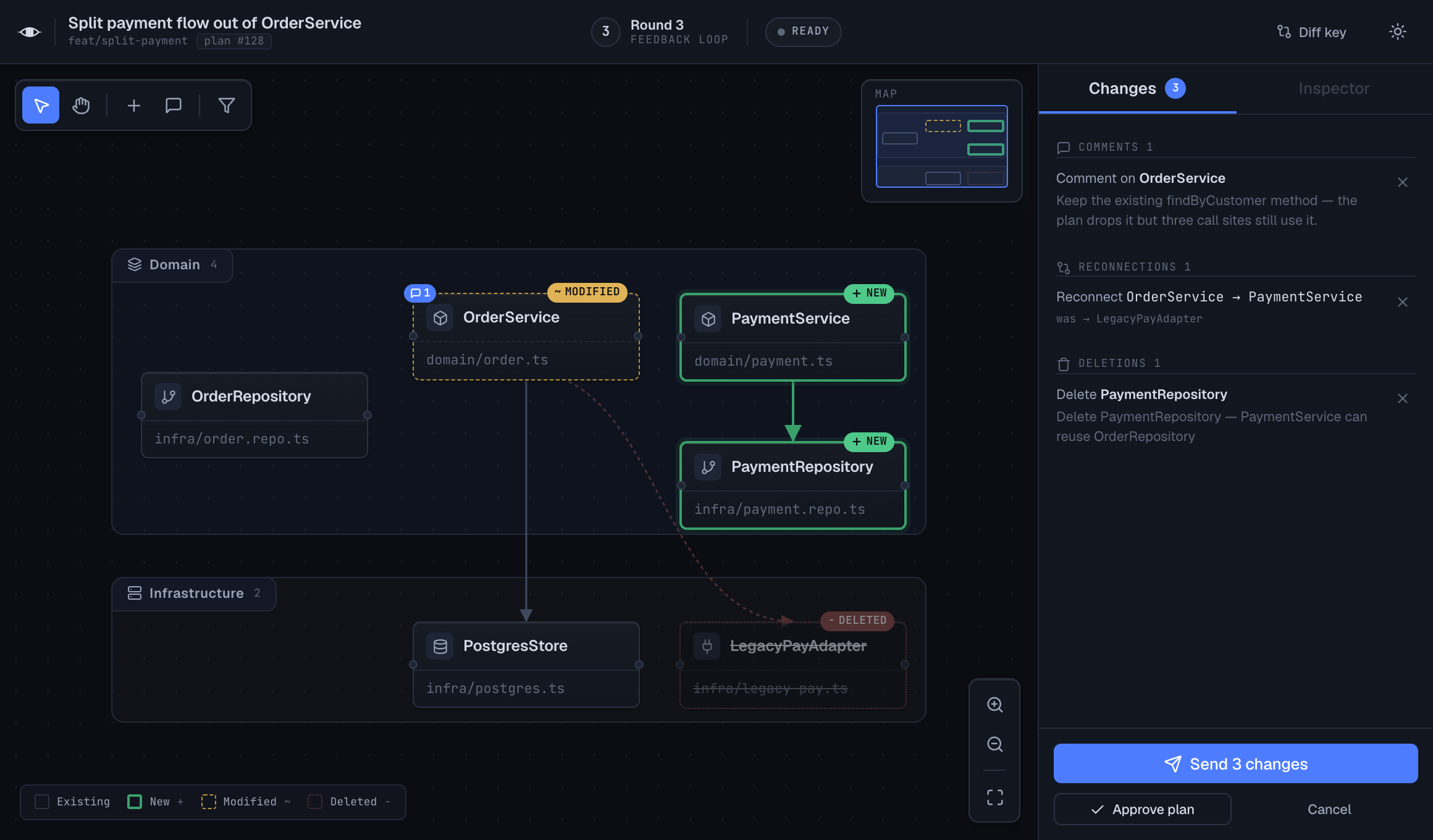Click the OrderRepository branch icon
Image resolution: width=1433 pixels, height=840 pixels.
coord(169,397)
